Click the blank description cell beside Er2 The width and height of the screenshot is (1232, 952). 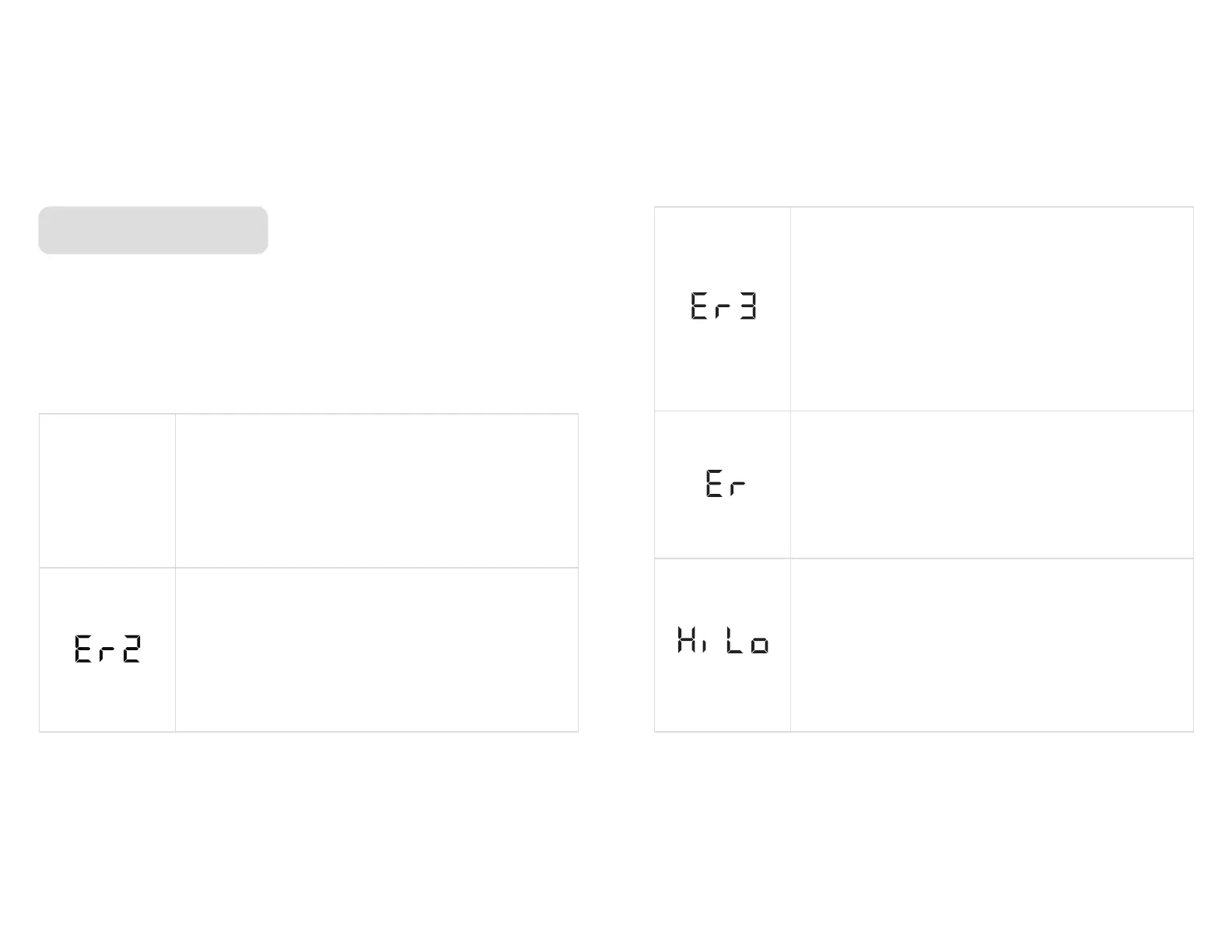coord(376,649)
